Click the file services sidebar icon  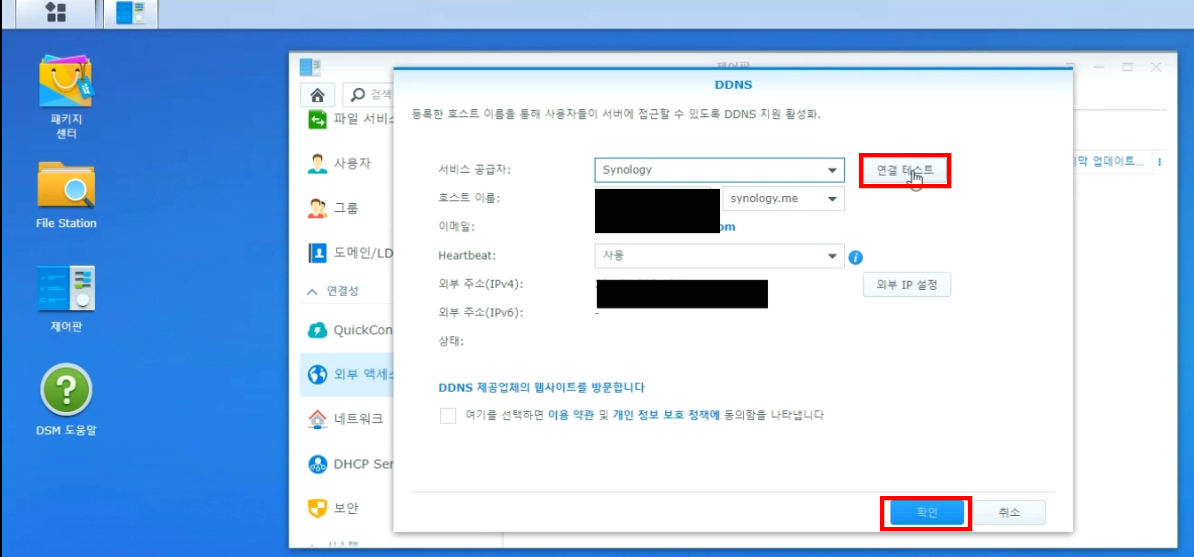[x=318, y=119]
